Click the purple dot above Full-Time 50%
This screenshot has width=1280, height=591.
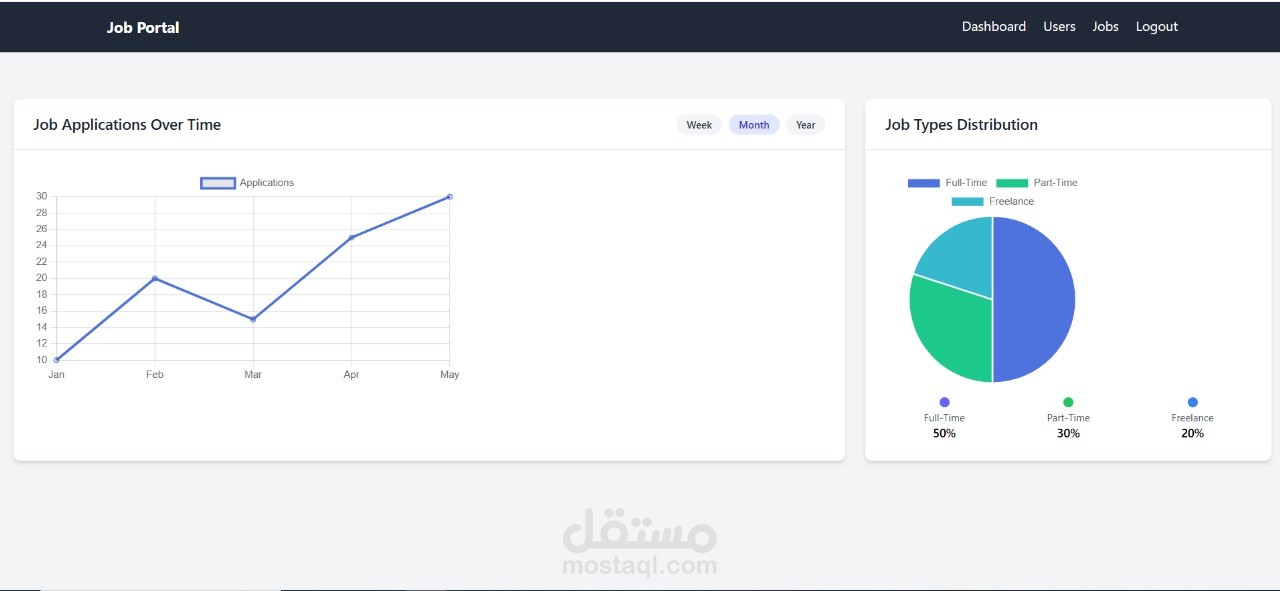(x=944, y=402)
